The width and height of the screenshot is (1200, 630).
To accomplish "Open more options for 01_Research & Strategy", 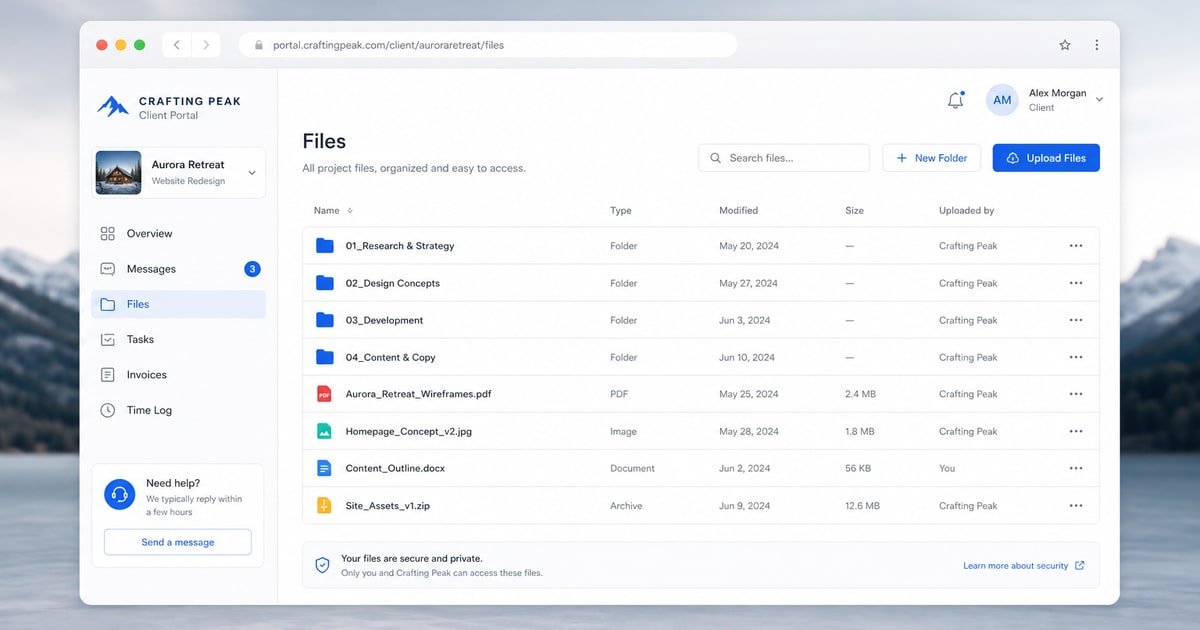I will coord(1076,246).
